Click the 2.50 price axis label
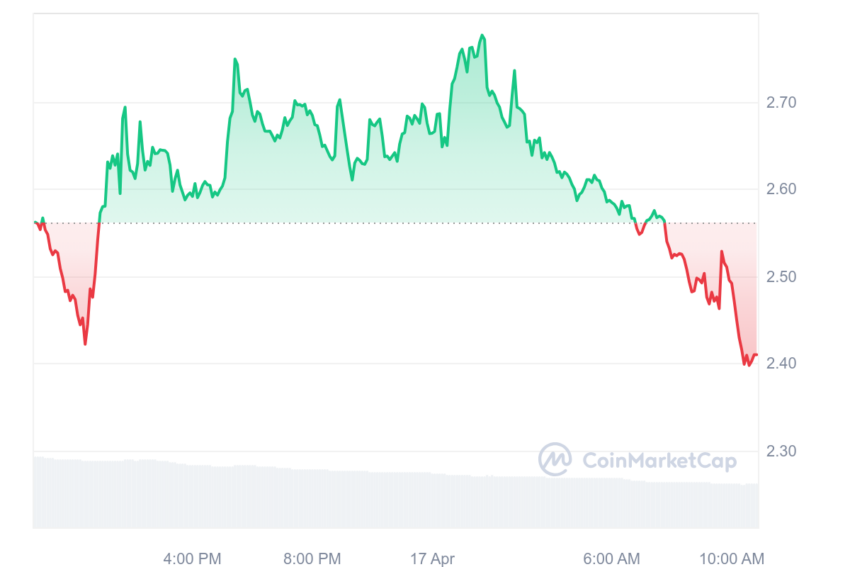 point(781,276)
